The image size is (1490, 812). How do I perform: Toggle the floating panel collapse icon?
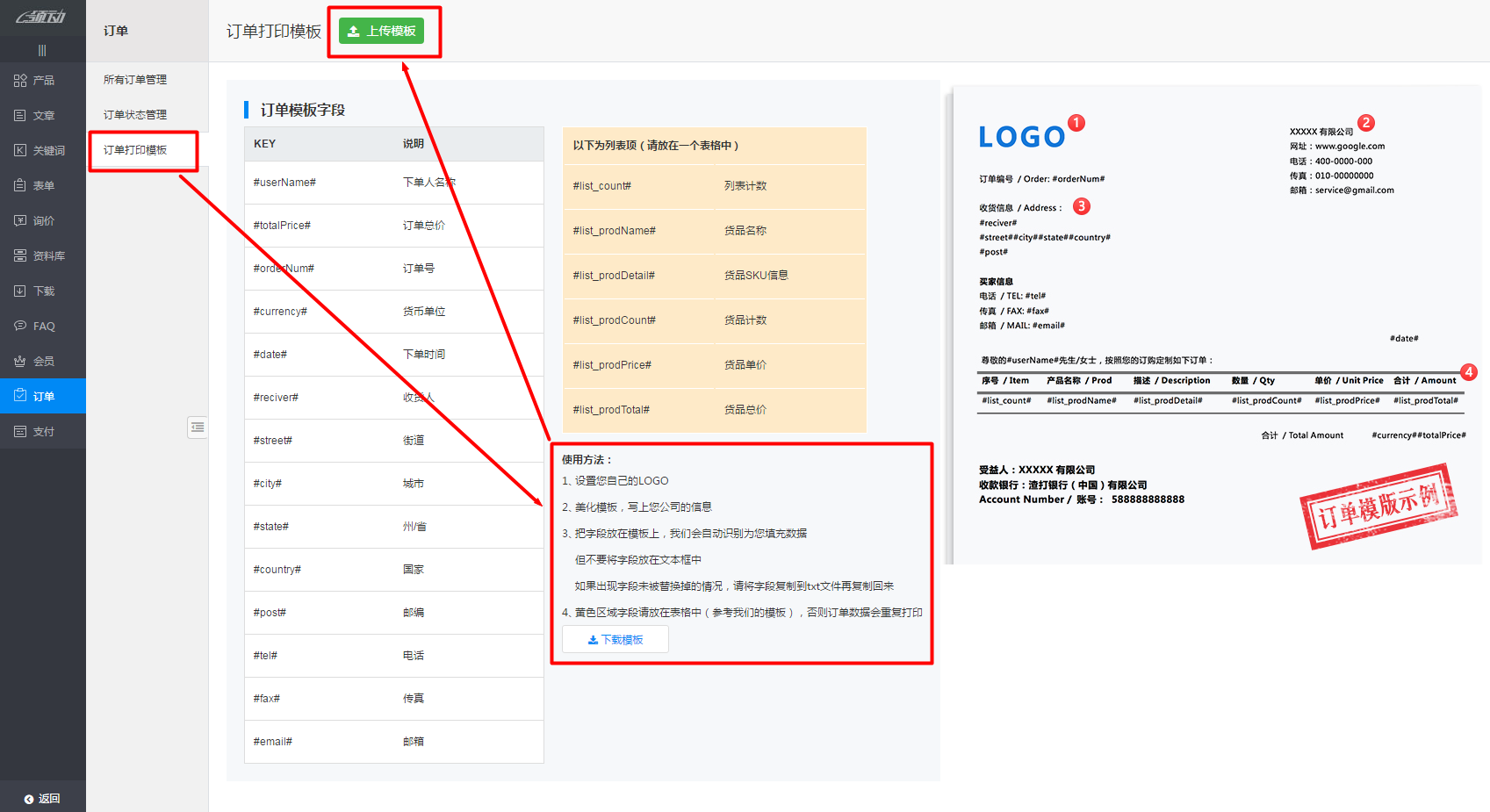(x=198, y=428)
